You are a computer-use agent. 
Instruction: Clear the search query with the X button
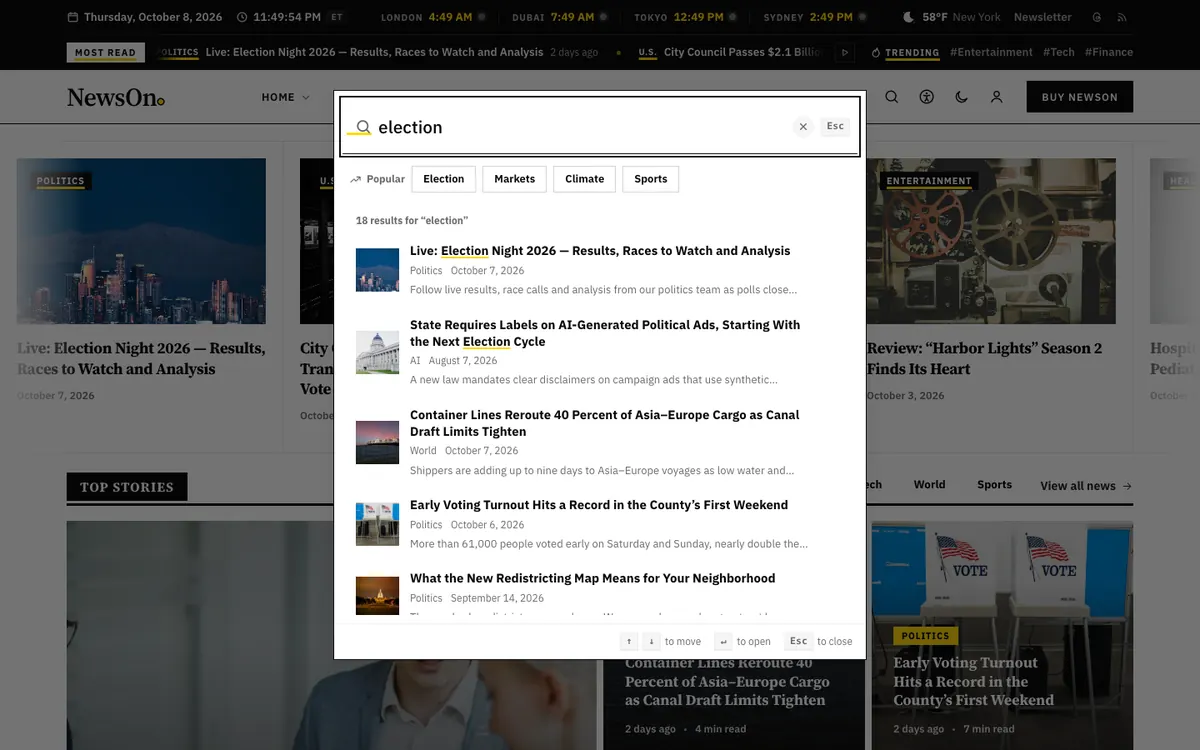tap(803, 127)
